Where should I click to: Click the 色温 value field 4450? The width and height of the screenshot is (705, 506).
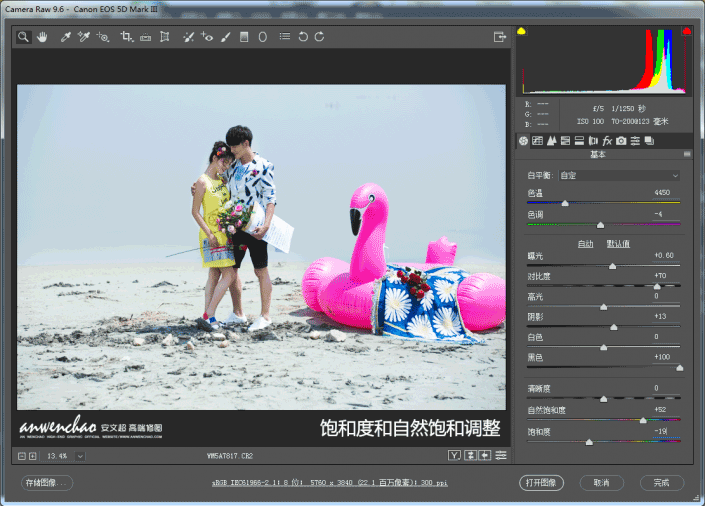[665, 193]
